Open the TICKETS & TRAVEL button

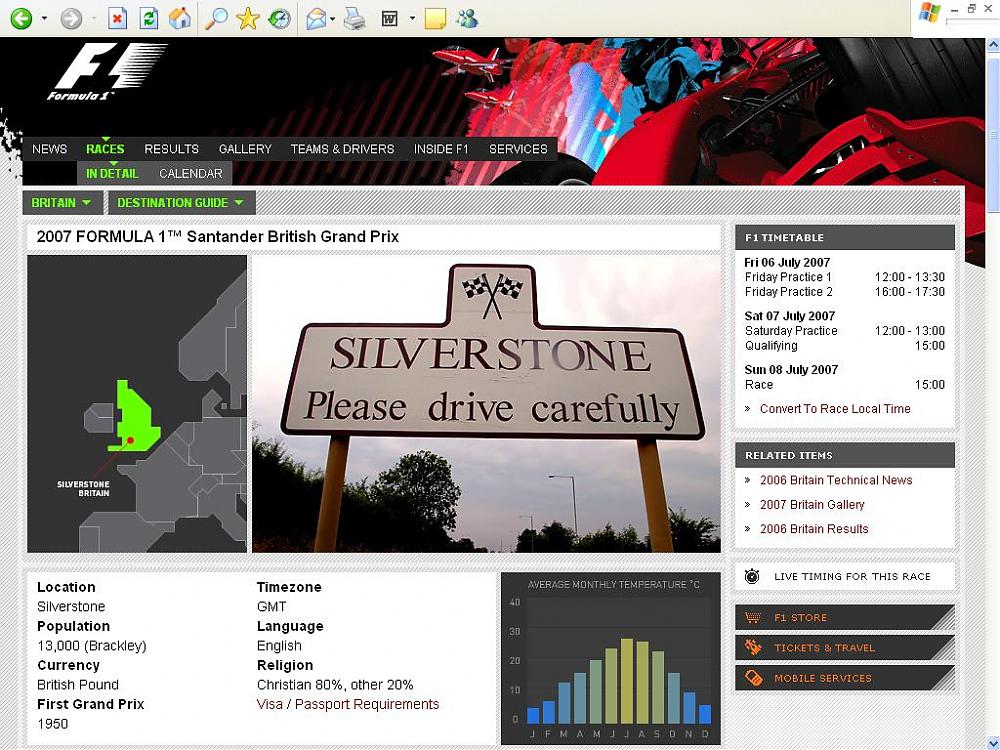[845, 647]
